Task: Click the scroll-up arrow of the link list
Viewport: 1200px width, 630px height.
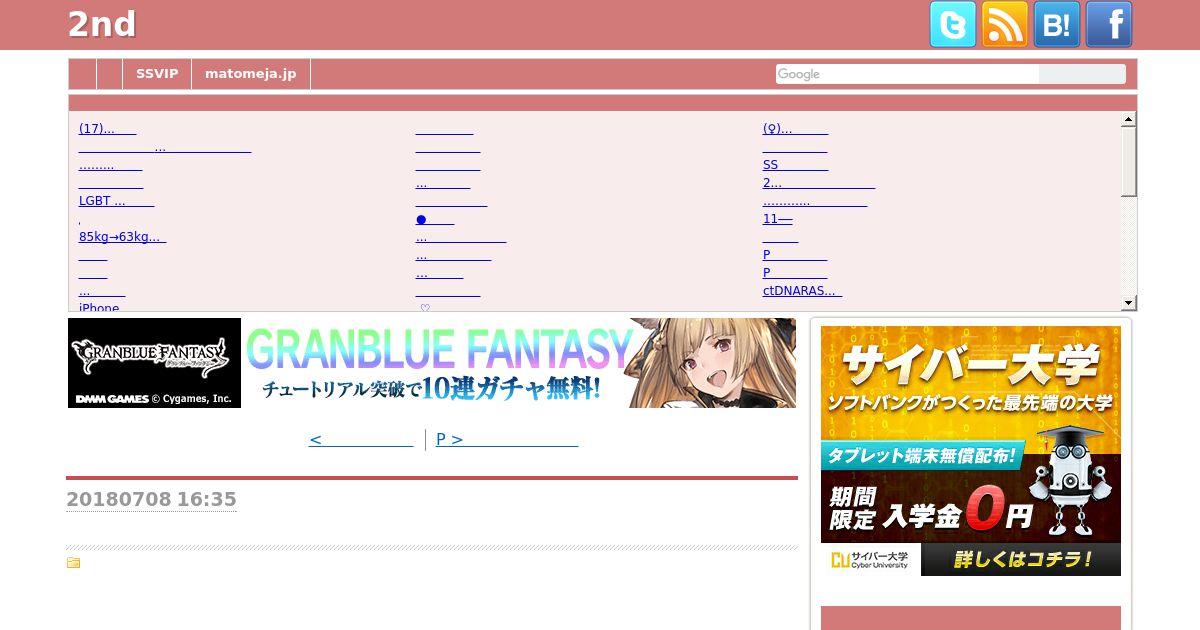Action: pos(1128,120)
